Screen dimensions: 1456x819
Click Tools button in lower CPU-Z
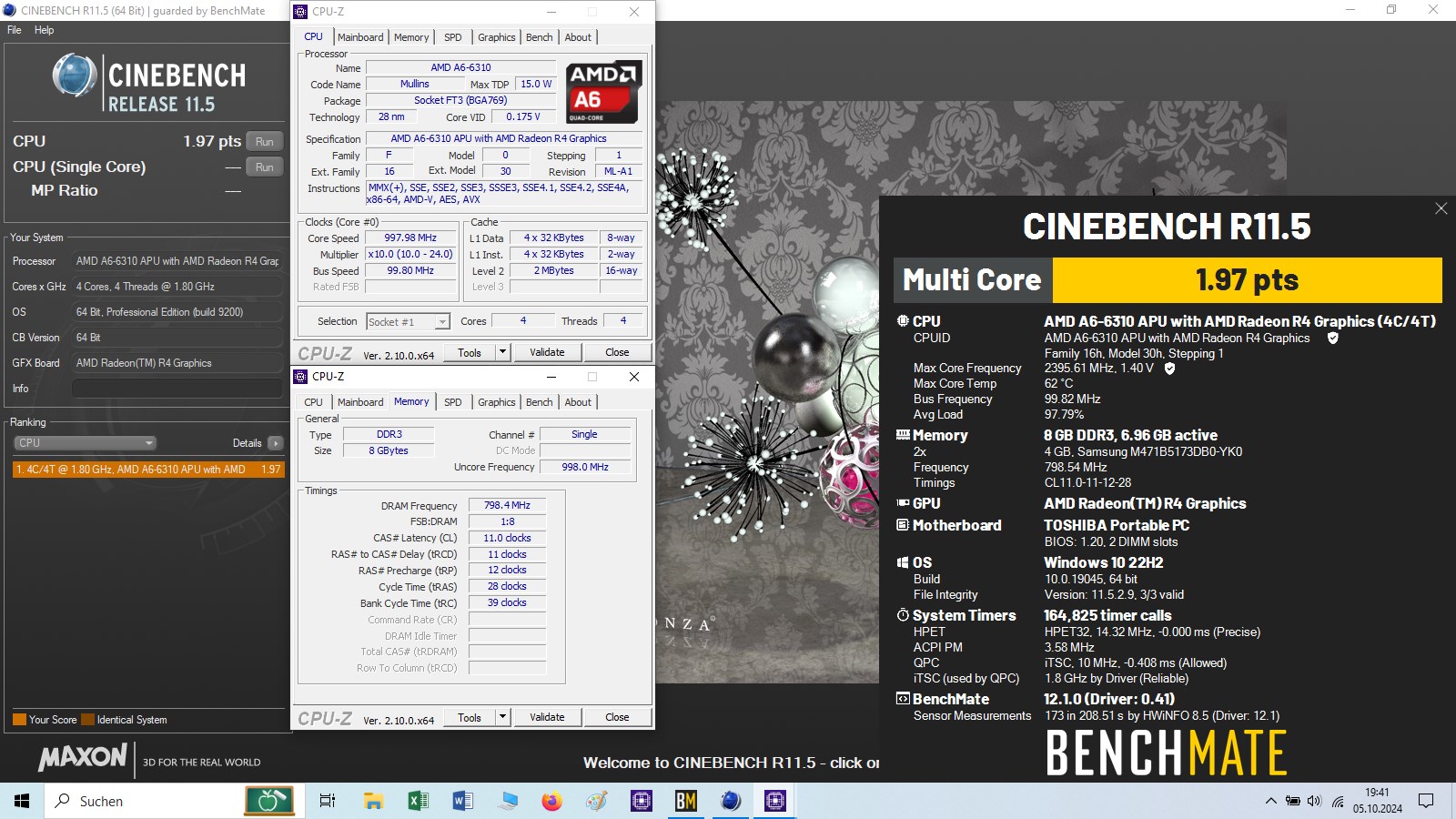coord(470,717)
